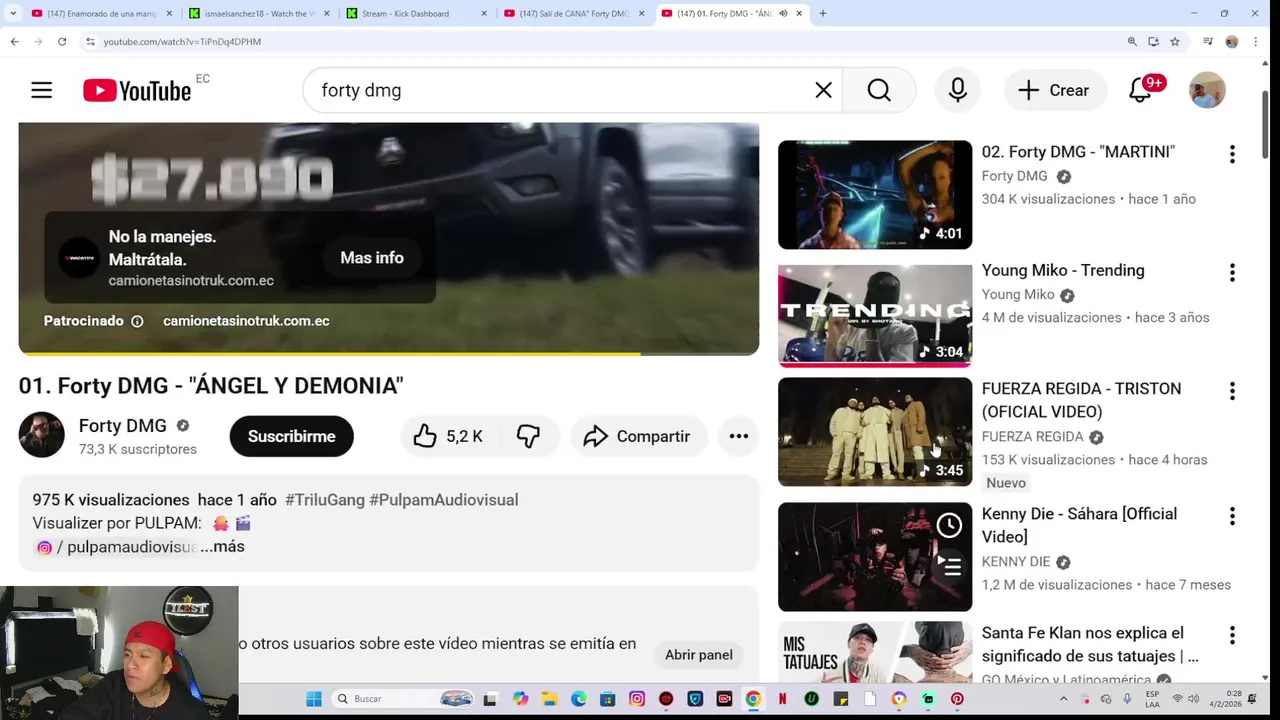Open Forty DMG channel avatar
Image resolution: width=1280 pixels, height=720 pixels.
coord(42,435)
